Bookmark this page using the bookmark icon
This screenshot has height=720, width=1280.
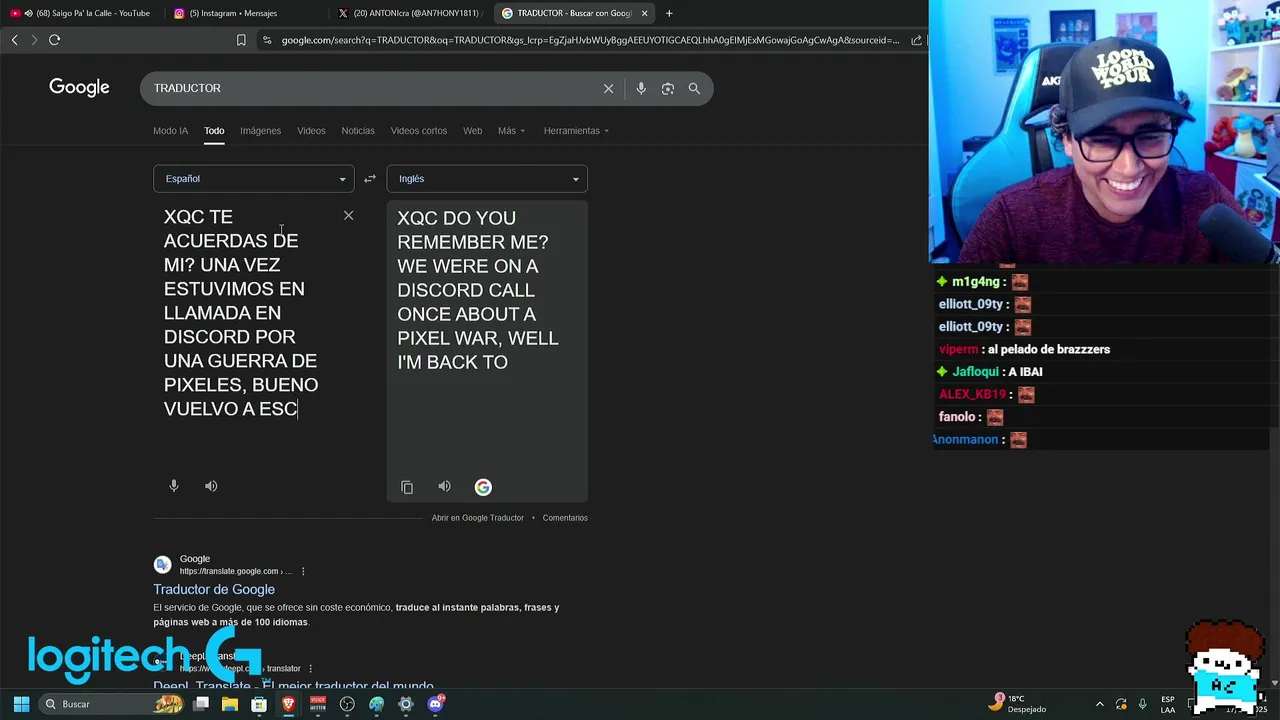point(241,40)
